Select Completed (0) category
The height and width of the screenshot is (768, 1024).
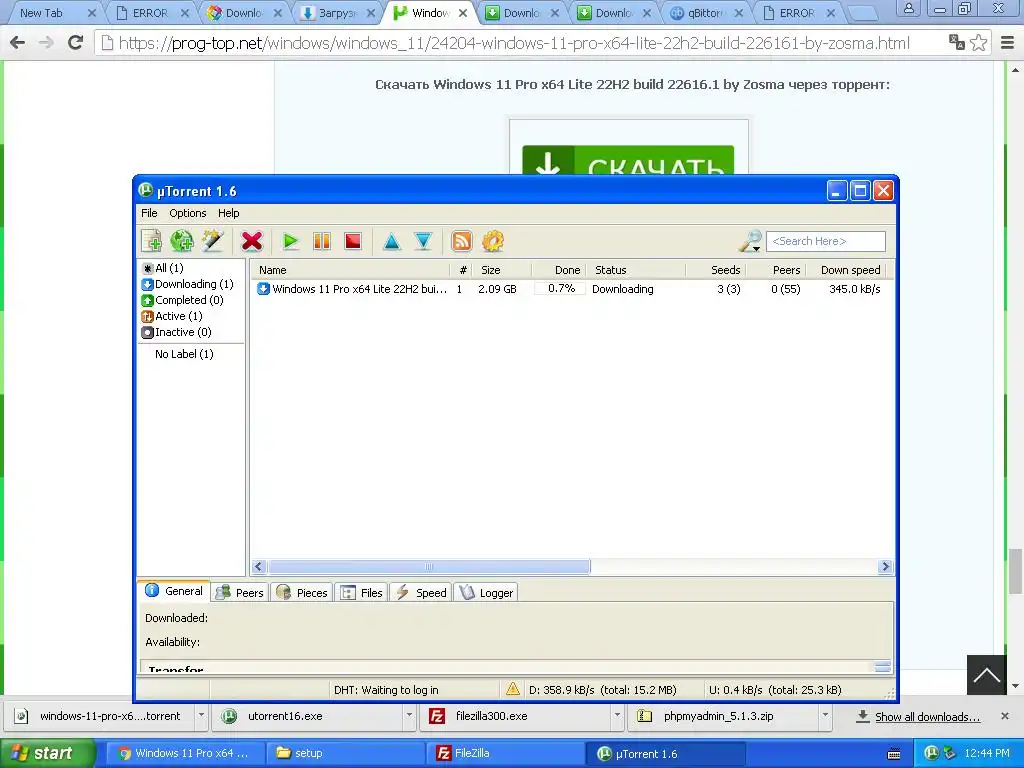point(182,300)
